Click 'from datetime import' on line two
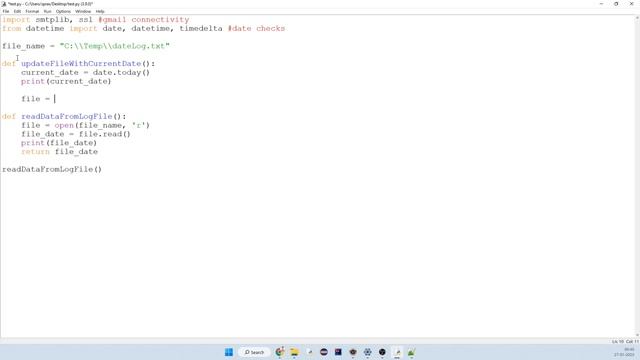This screenshot has height=360, width=640. click(x=50, y=29)
